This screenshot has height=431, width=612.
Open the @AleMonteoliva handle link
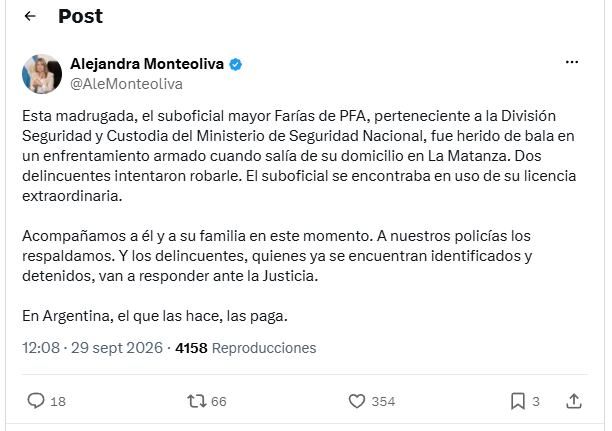[x=126, y=84]
